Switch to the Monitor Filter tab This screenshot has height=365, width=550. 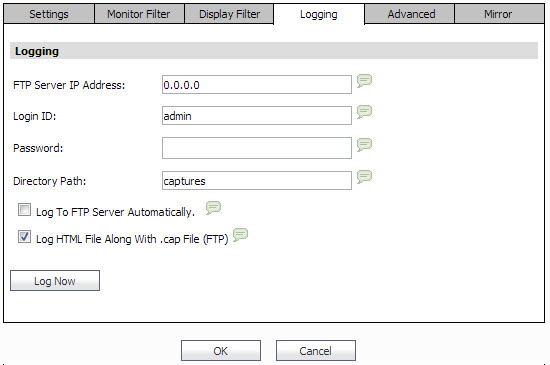coord(139,14)
